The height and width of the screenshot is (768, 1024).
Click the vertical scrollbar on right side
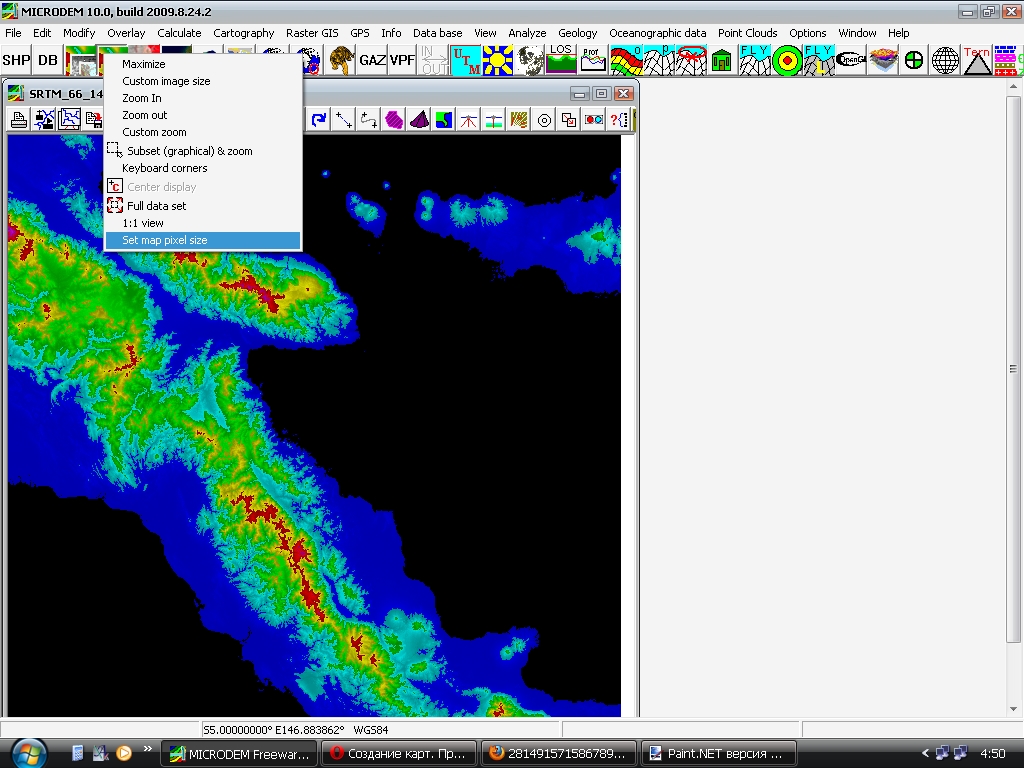point(1015,370)
